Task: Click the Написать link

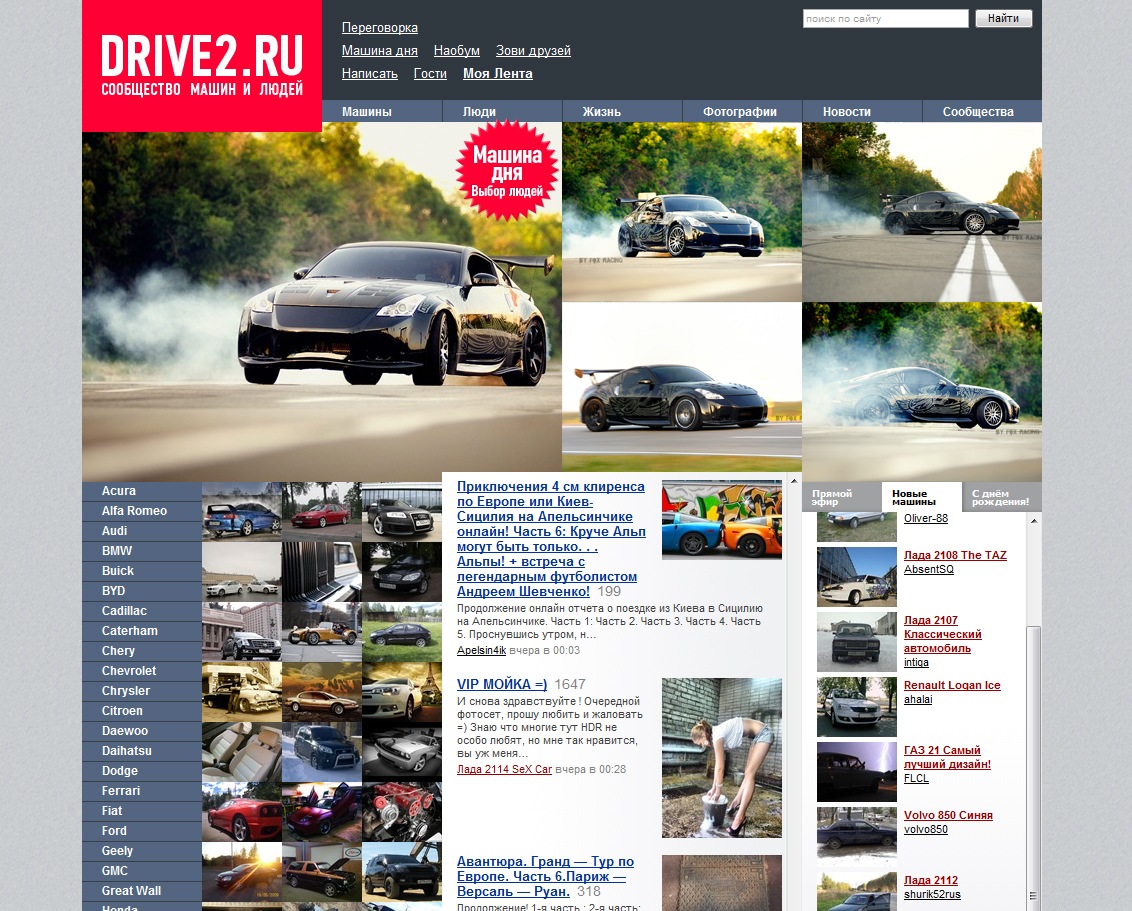Action: [370, 74]
